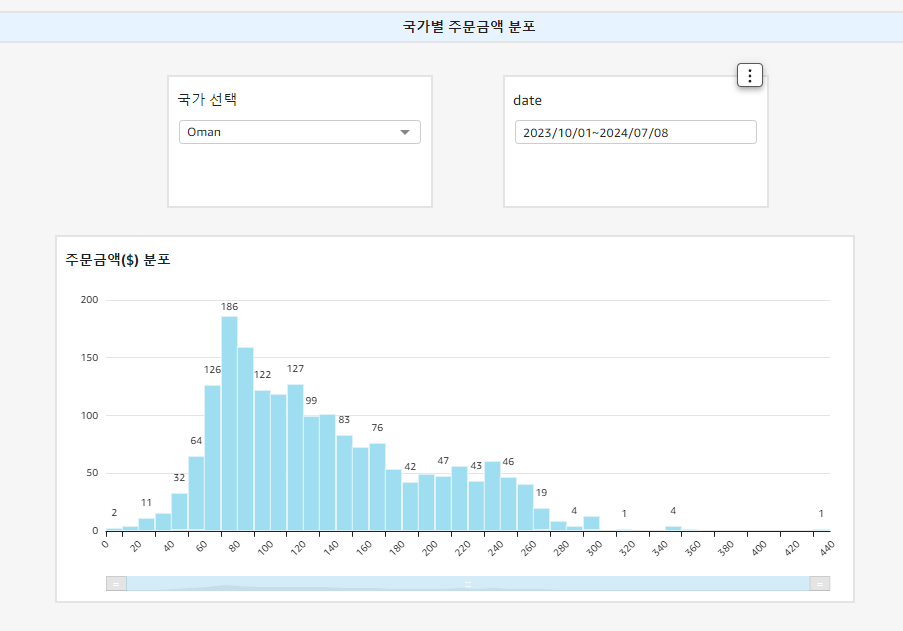The image size is (903, 631).
Task: Click the dropdown arrow in country selector
Action: pyautogui.click(x=405, y=132)
